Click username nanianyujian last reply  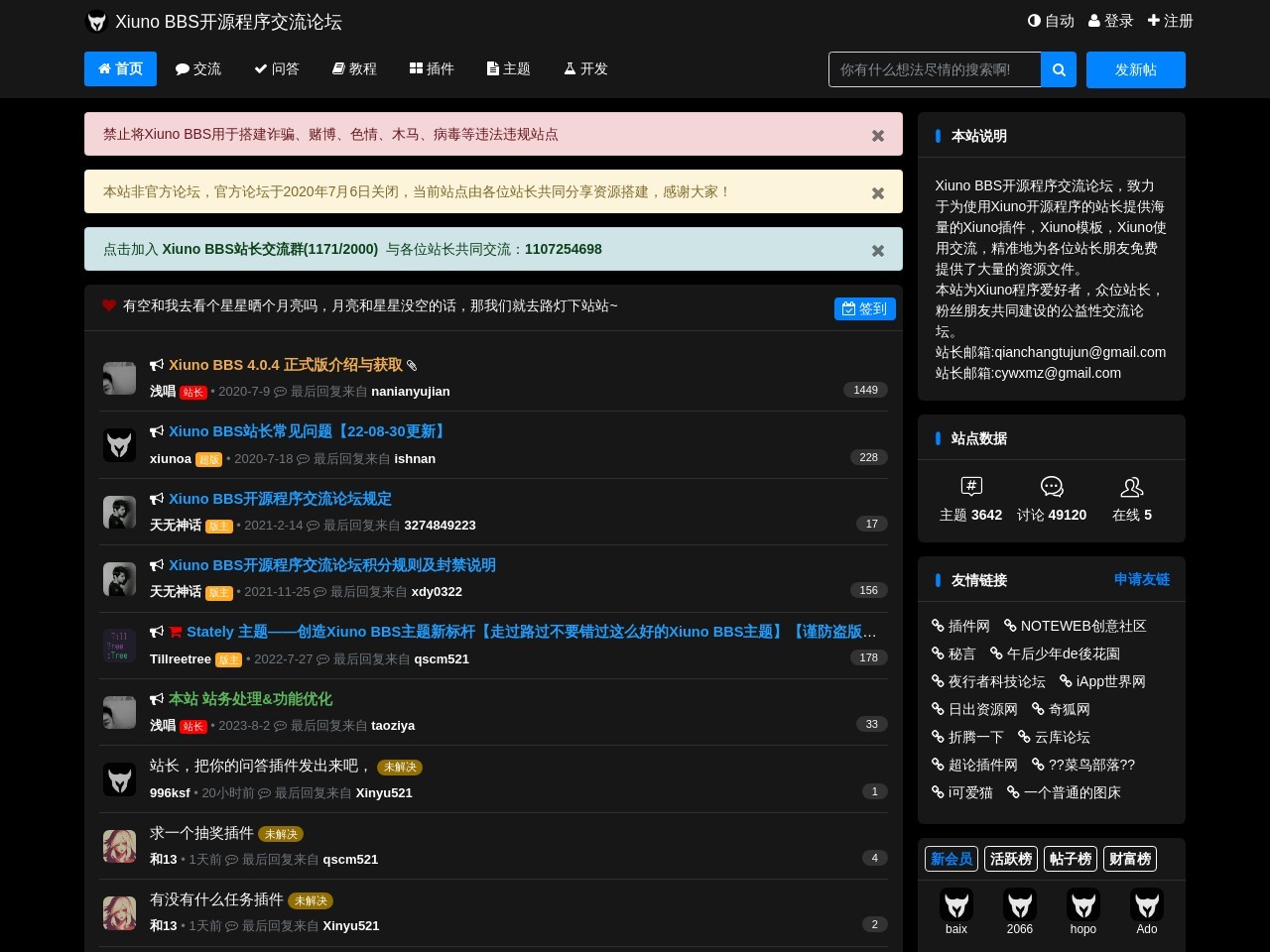point(411,392)
